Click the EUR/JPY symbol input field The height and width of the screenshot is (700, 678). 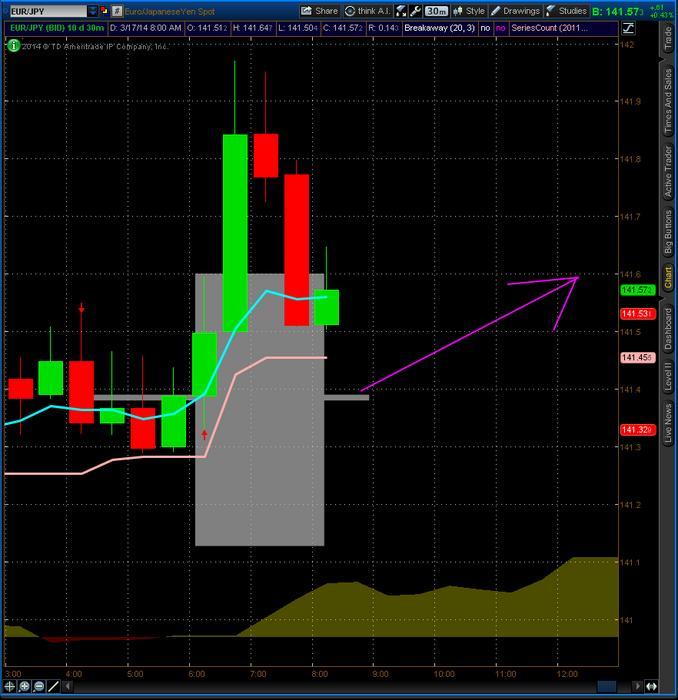click(x=48, y=11)
